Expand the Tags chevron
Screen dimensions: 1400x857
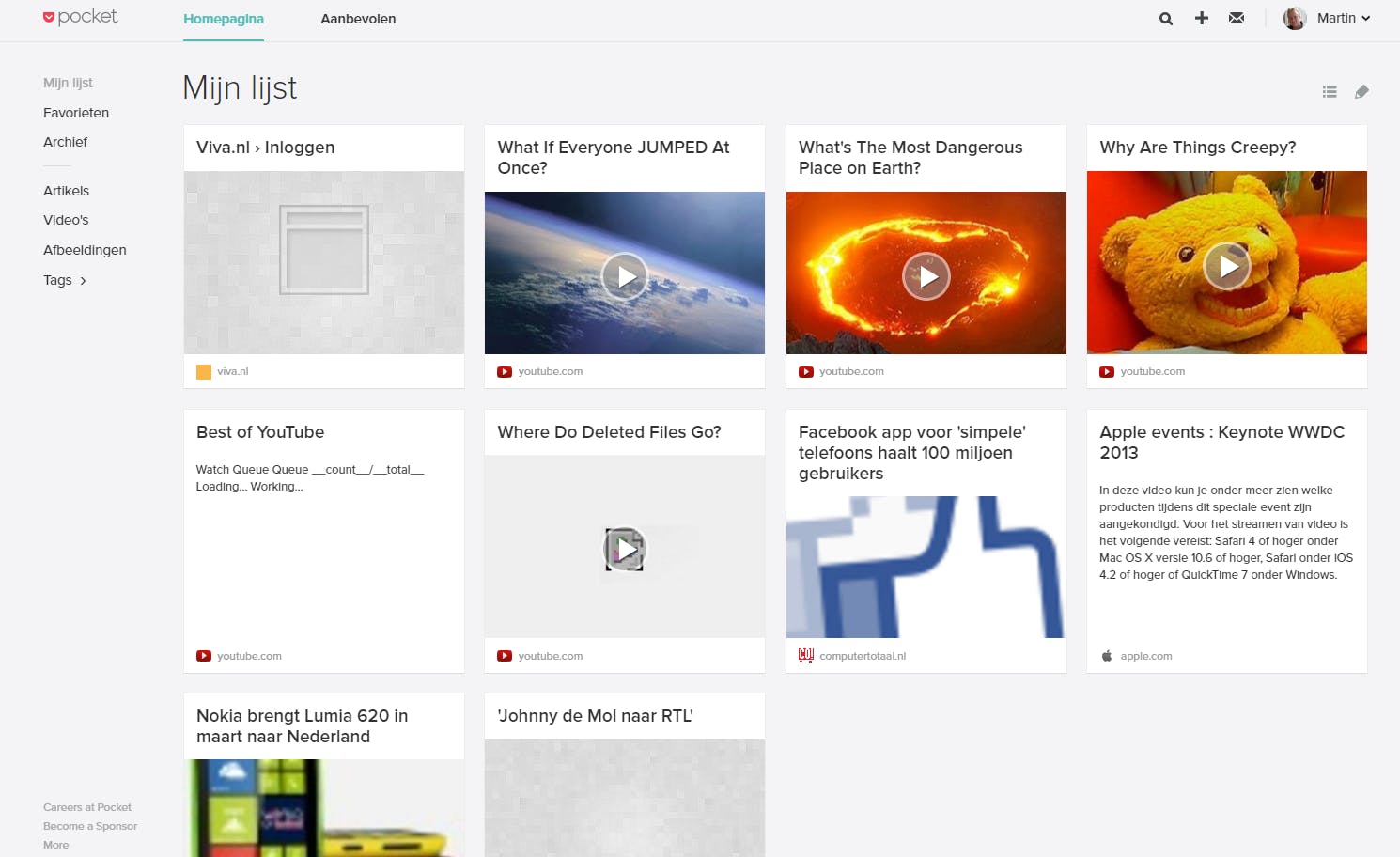pyautogui.click(x=84, y=281)
